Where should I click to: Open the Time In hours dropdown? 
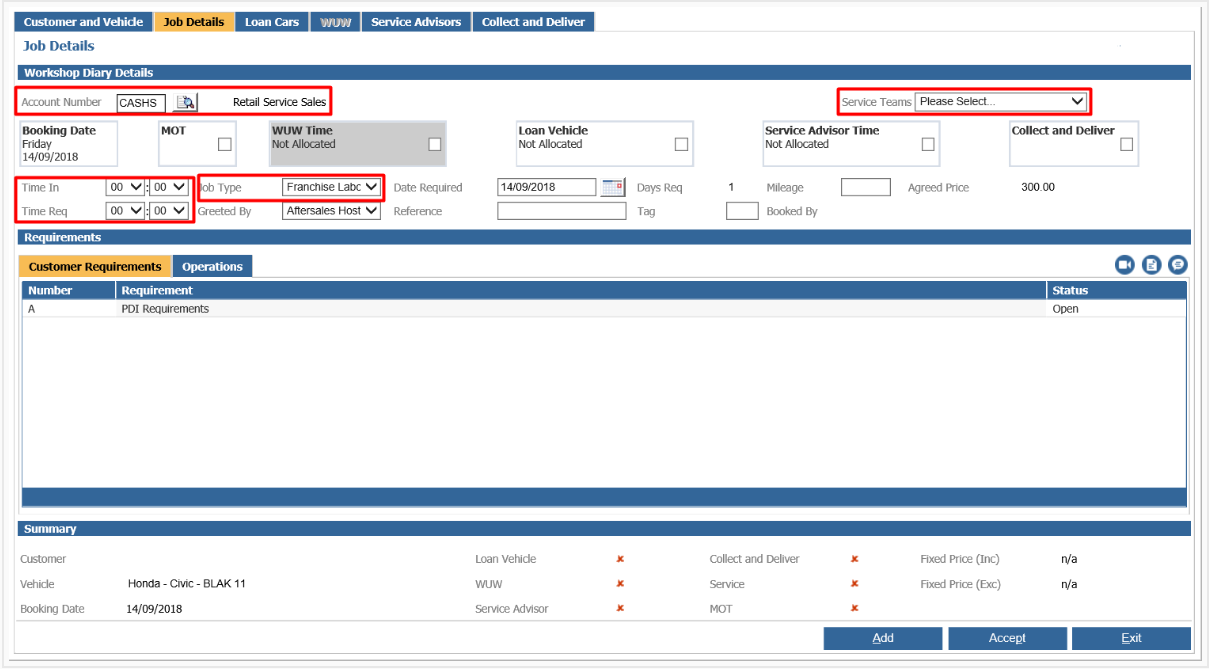pos(125,186)
